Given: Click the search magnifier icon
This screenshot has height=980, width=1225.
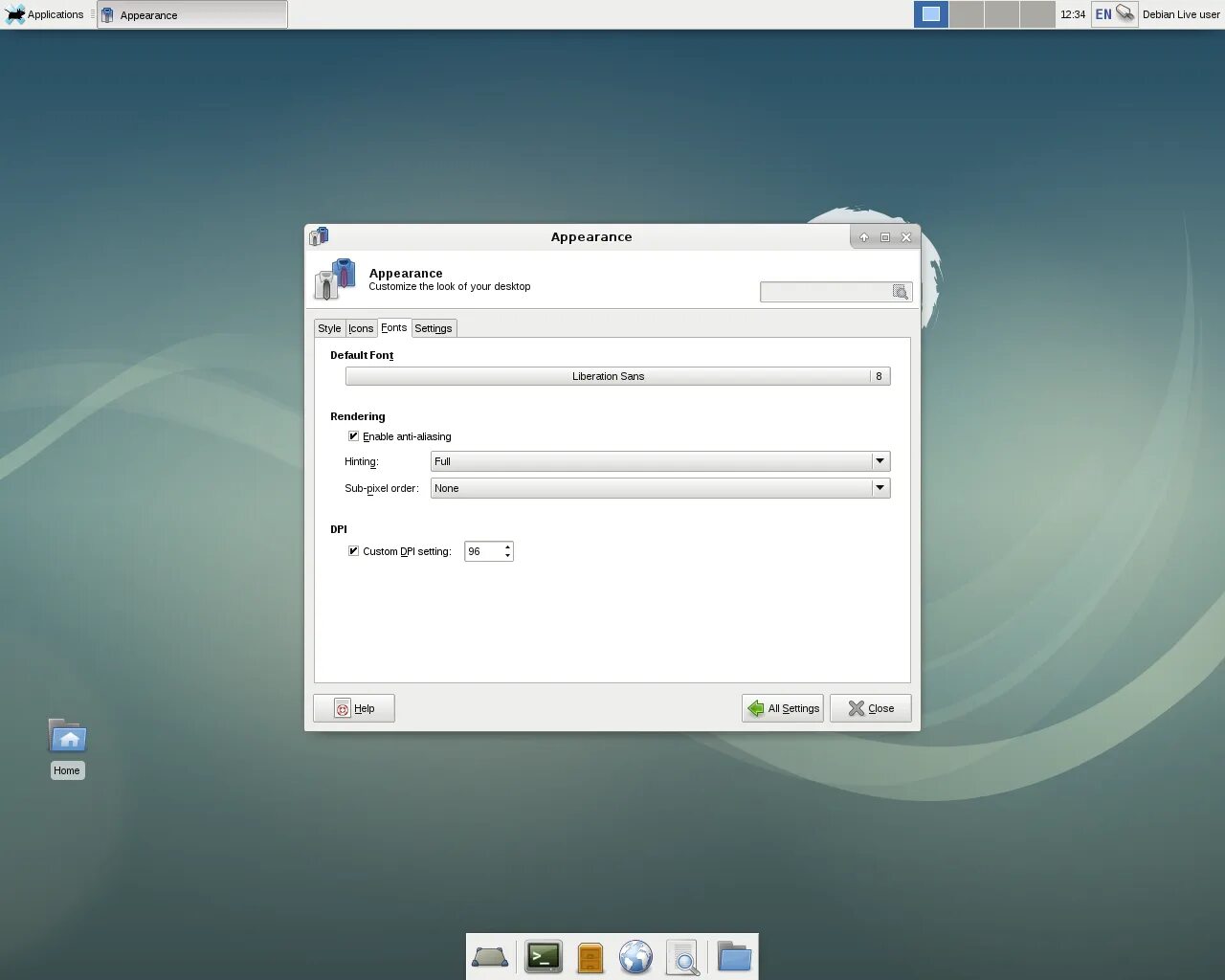Looking at the screenshot, I should pos(901,292).
